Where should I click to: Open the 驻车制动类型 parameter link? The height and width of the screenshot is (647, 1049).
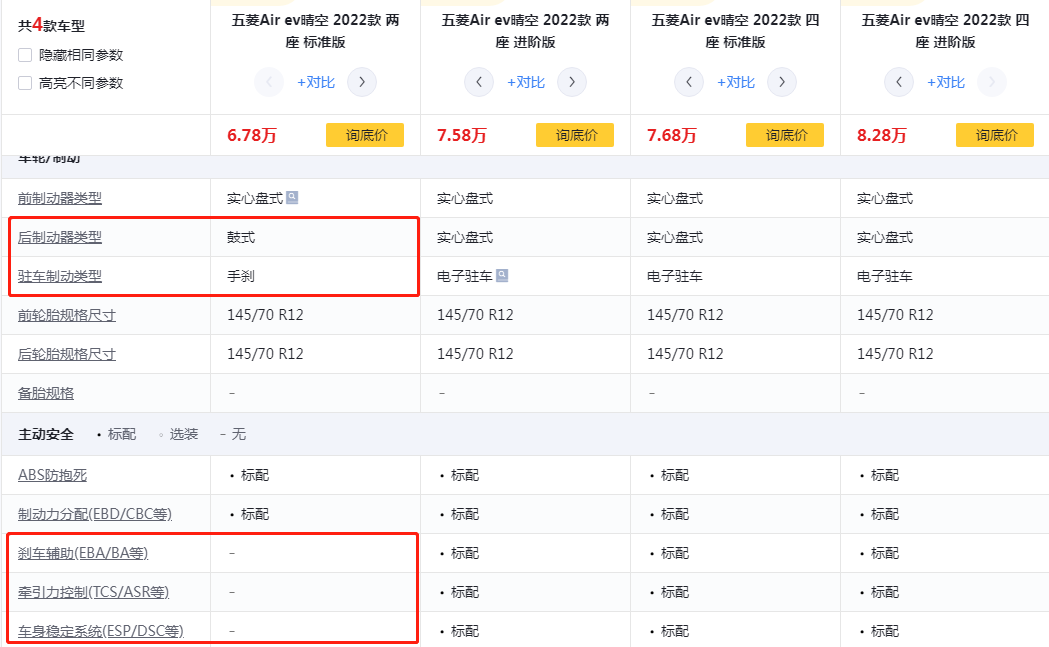pyautogui.click(x=60, y=276)
